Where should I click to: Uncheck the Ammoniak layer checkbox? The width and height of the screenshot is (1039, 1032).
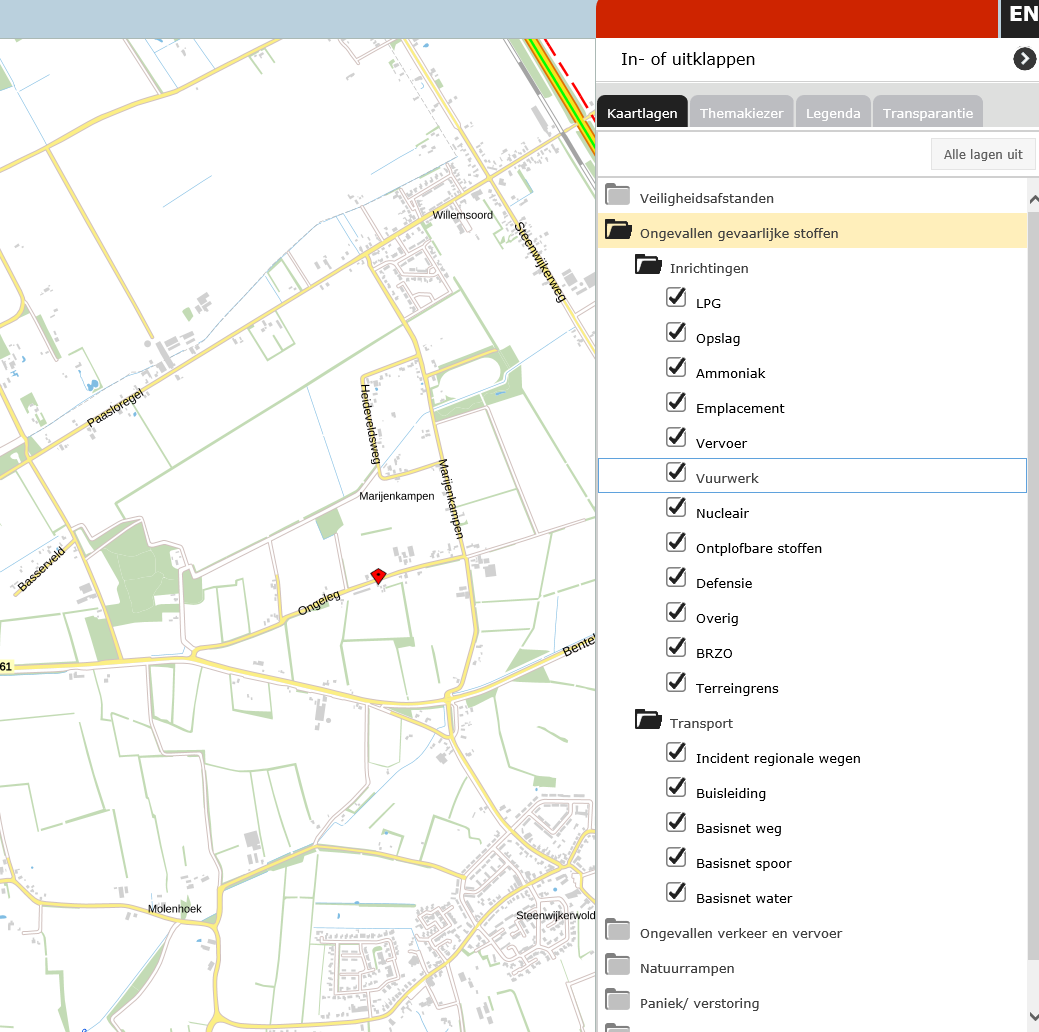coord(676,368)
